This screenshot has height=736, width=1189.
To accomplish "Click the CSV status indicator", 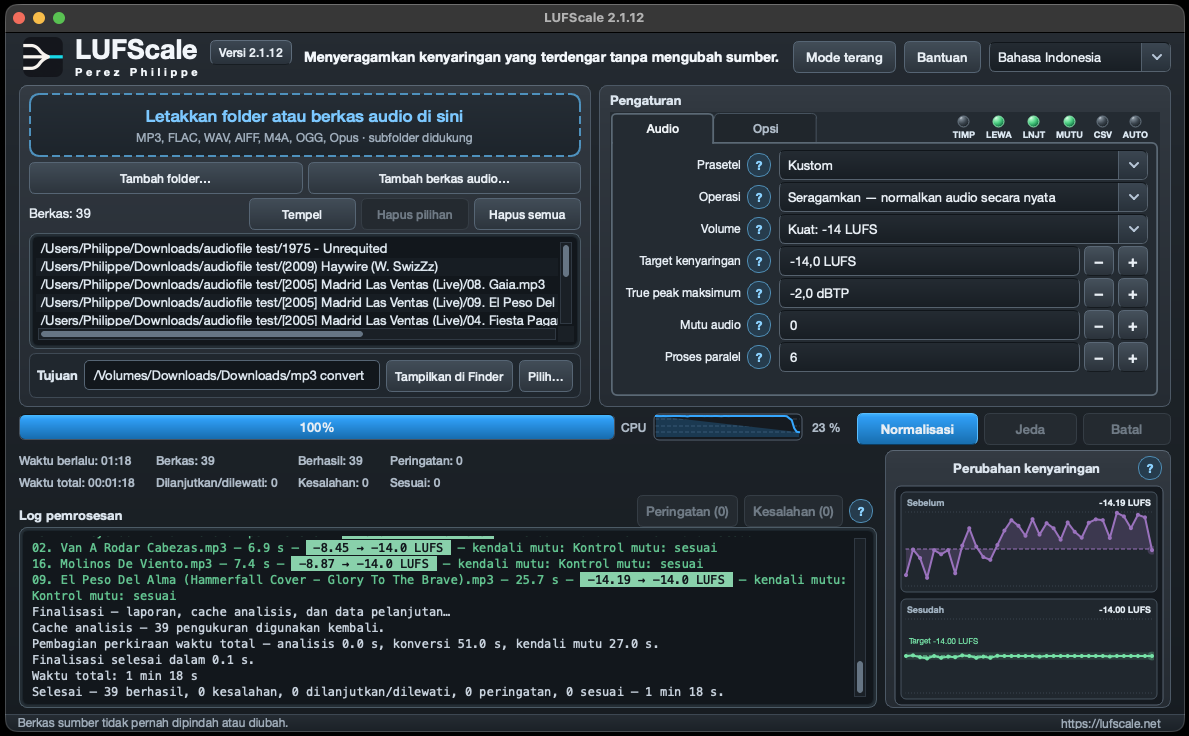I will 1103,127.
